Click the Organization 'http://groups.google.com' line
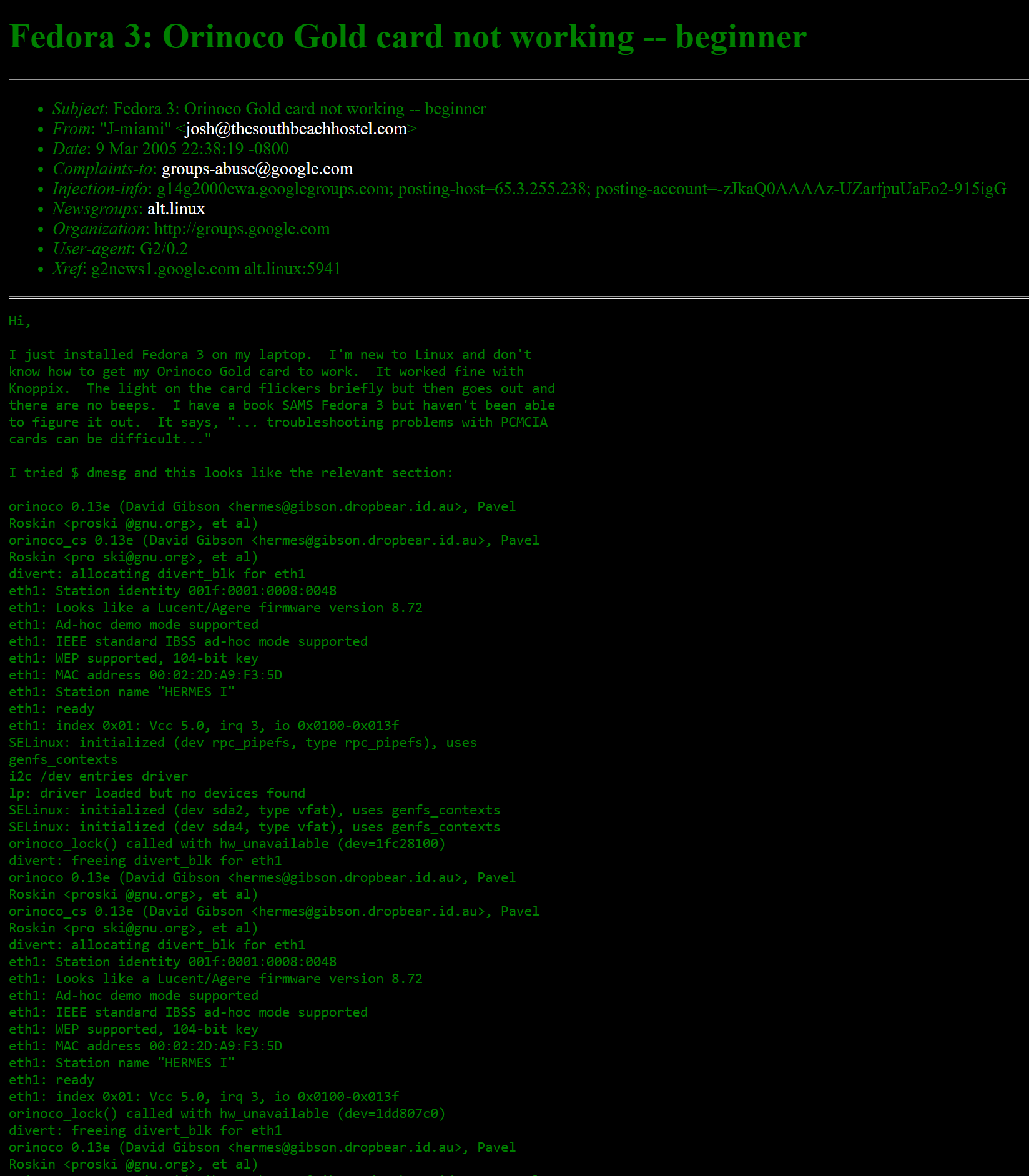Screen dimensions: 1029x1176 [x=191, y=229]
